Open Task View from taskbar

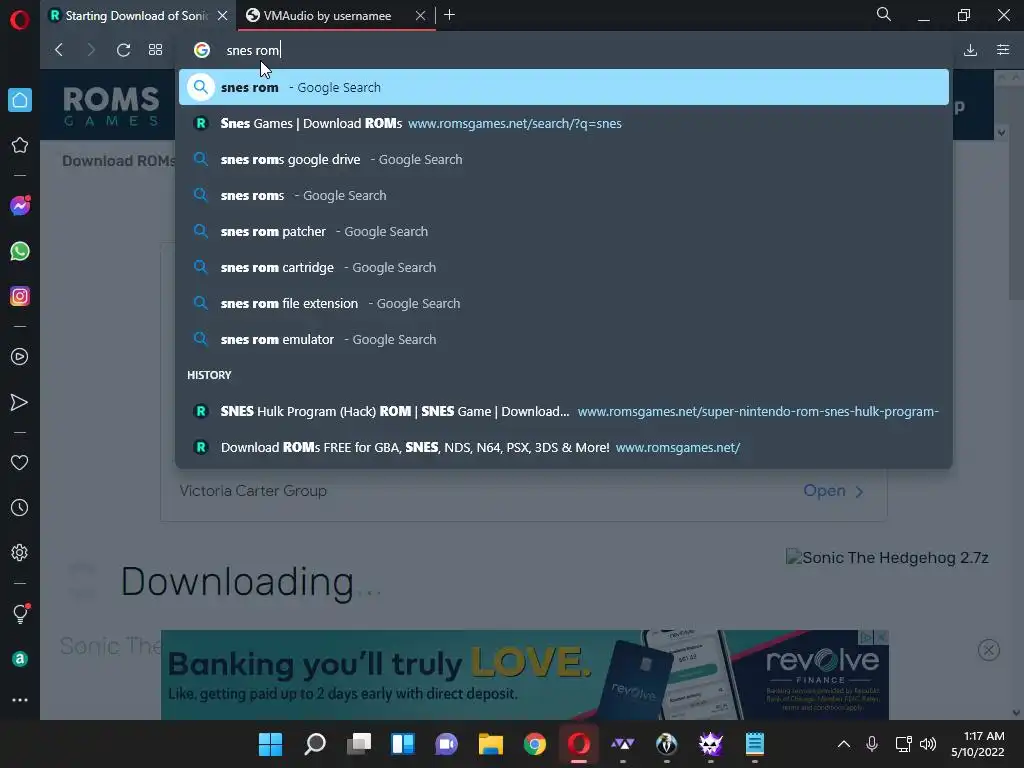(359, 744)
